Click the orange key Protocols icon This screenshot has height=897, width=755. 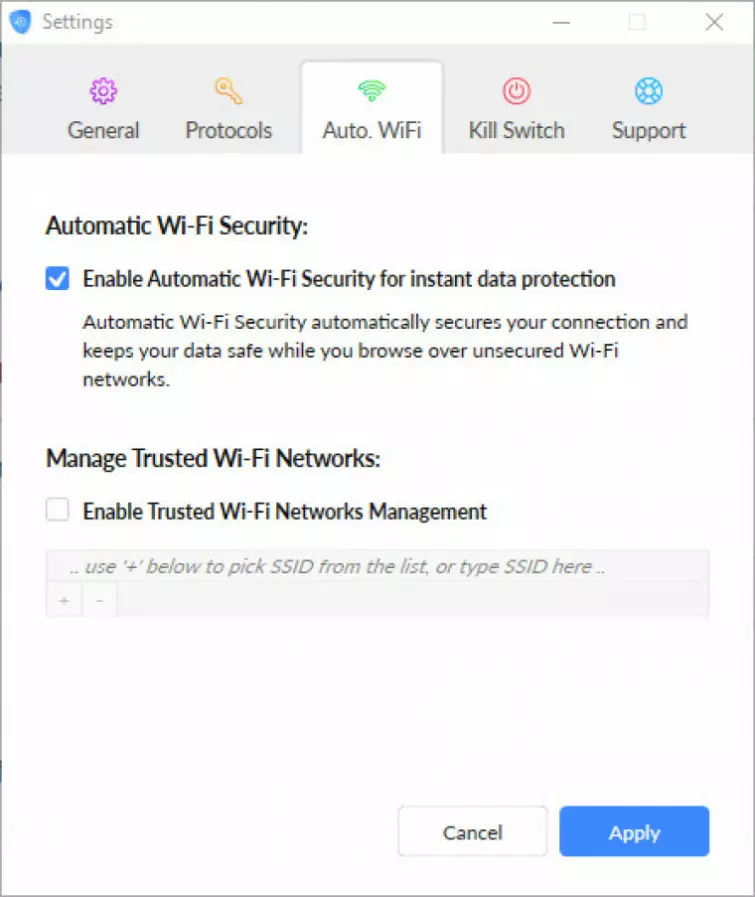coord(229,92)
